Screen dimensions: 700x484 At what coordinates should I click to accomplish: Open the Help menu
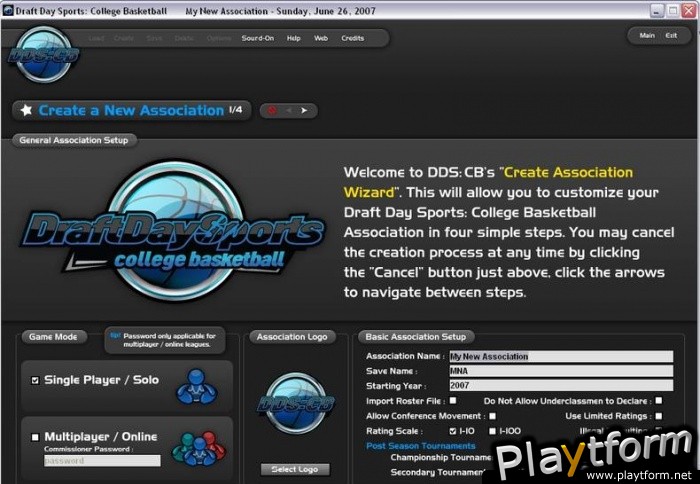[293, 38]
